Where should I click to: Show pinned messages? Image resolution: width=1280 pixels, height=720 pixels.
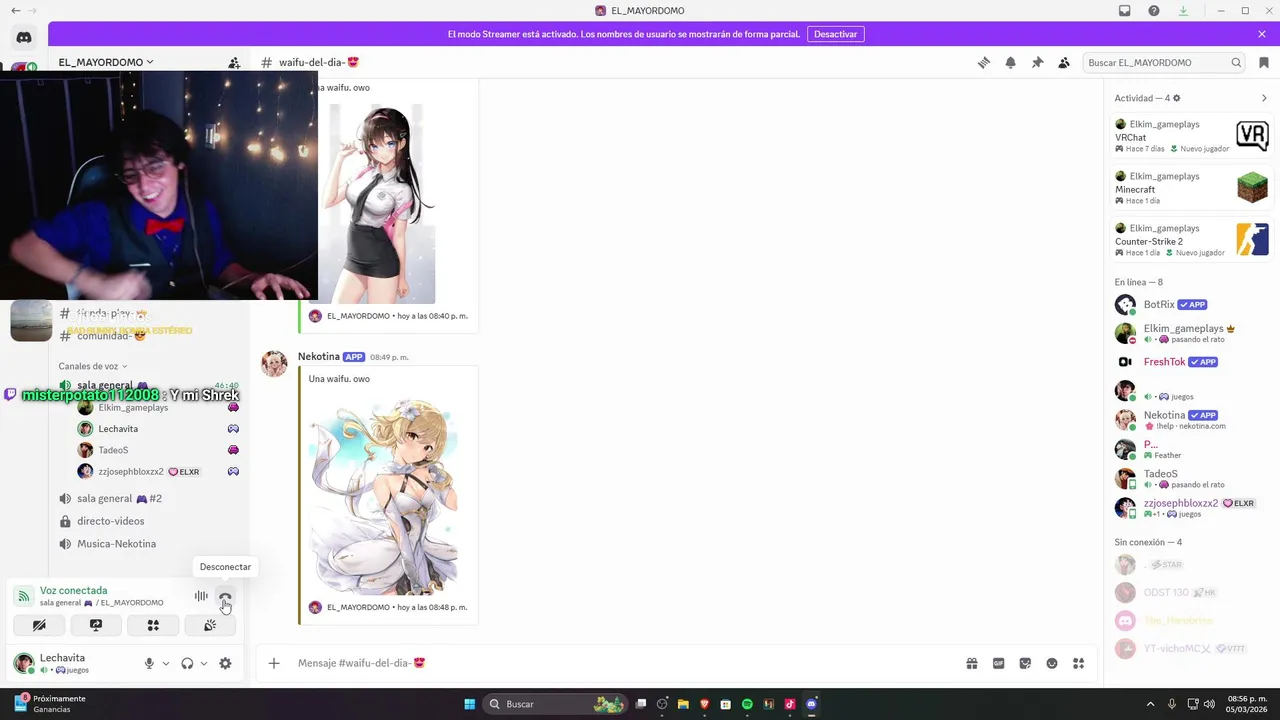tap(1037, 62)
